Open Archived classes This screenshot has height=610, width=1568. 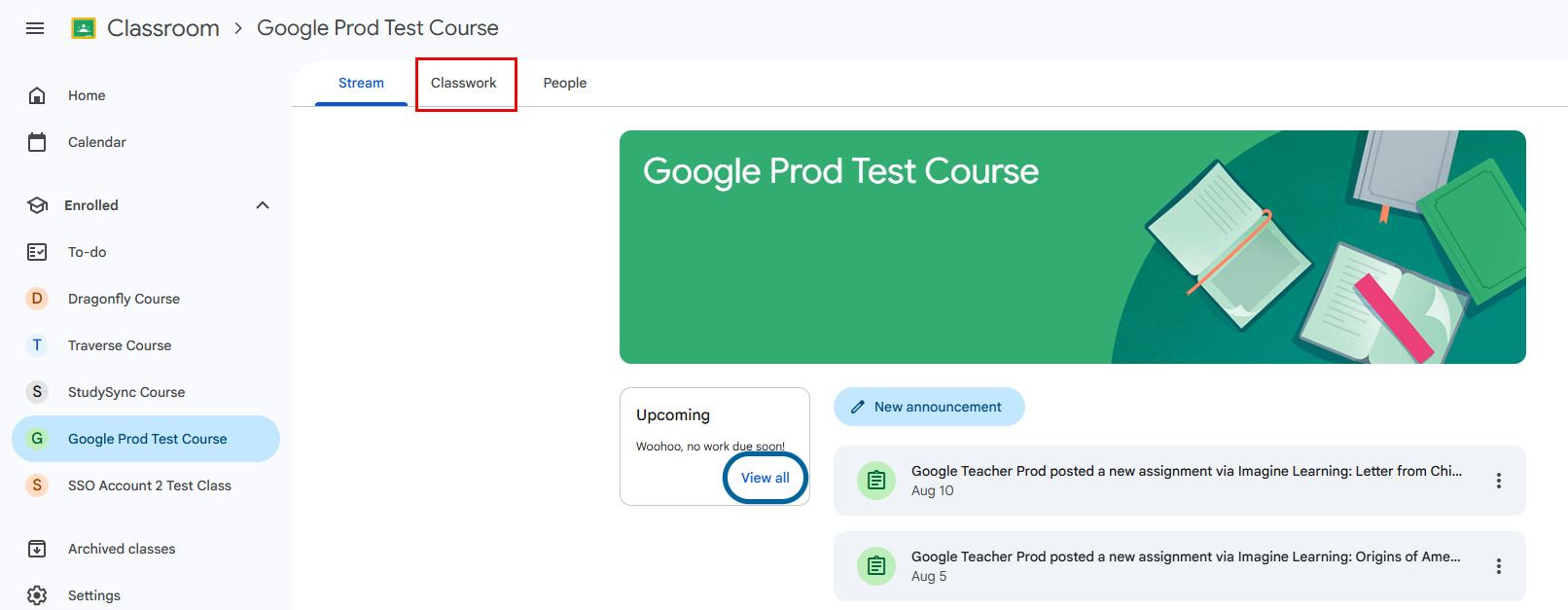tap(146, 549)
